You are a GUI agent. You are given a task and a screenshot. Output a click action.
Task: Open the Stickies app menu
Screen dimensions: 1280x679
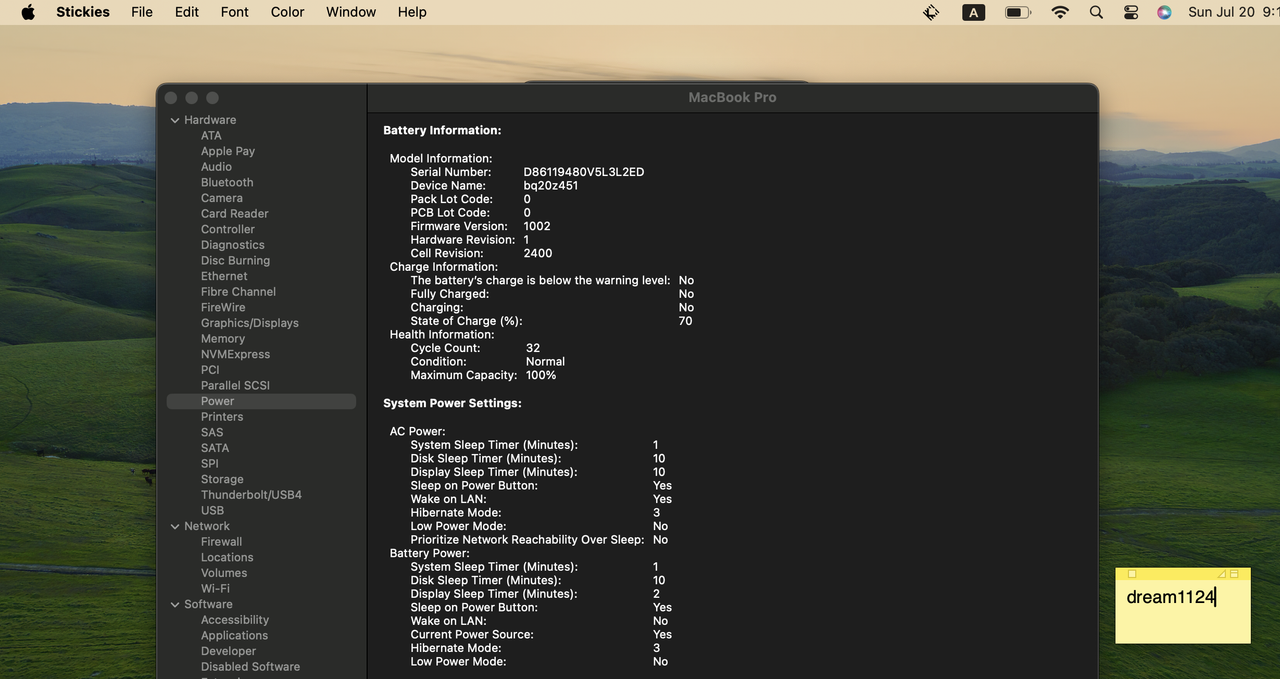83,12
